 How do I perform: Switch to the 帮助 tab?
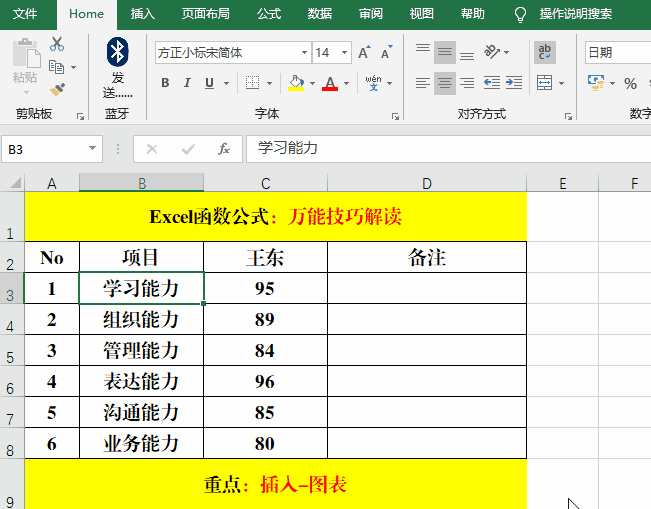coord(472,14)
